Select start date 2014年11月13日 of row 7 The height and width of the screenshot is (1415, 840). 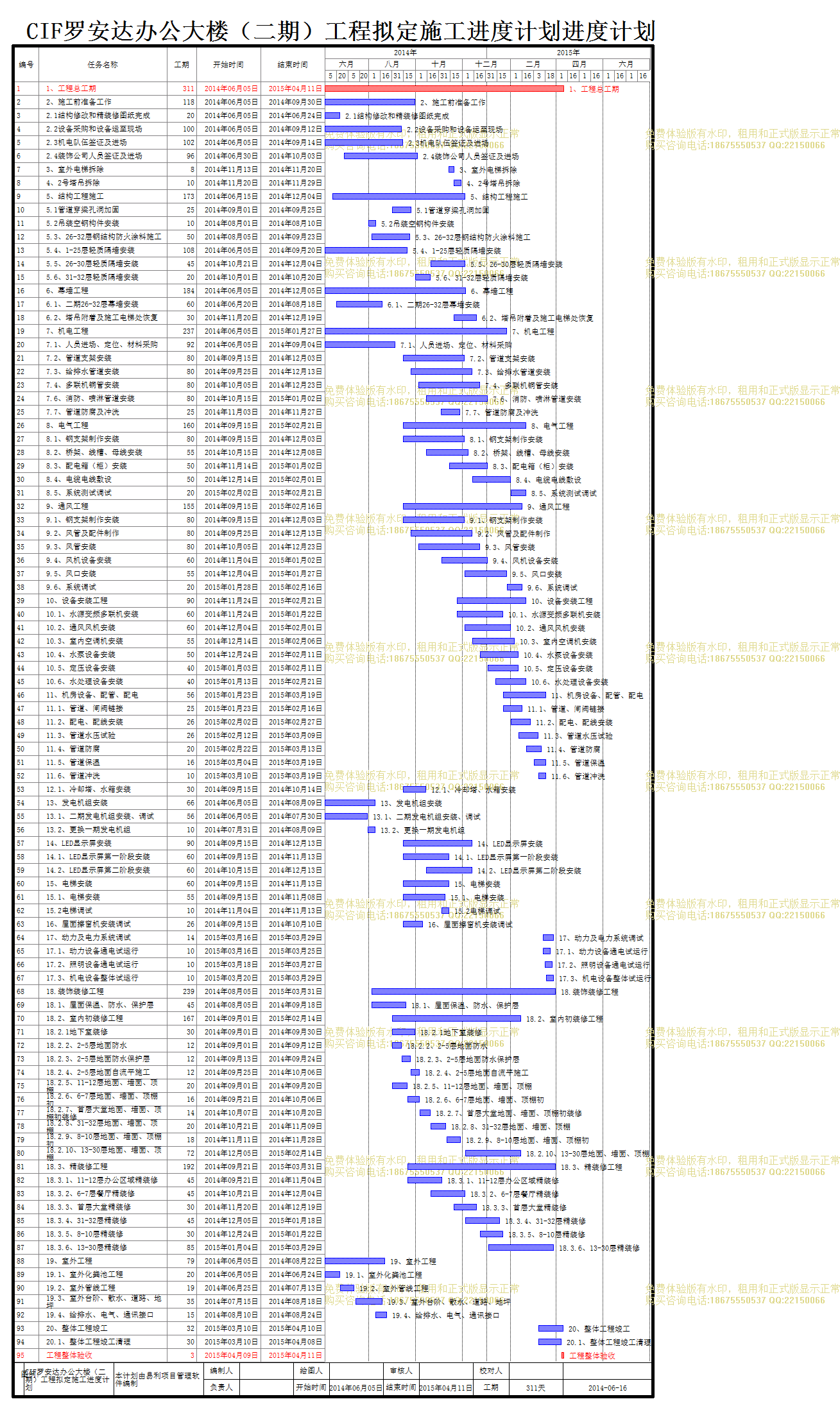coord(228,169)
